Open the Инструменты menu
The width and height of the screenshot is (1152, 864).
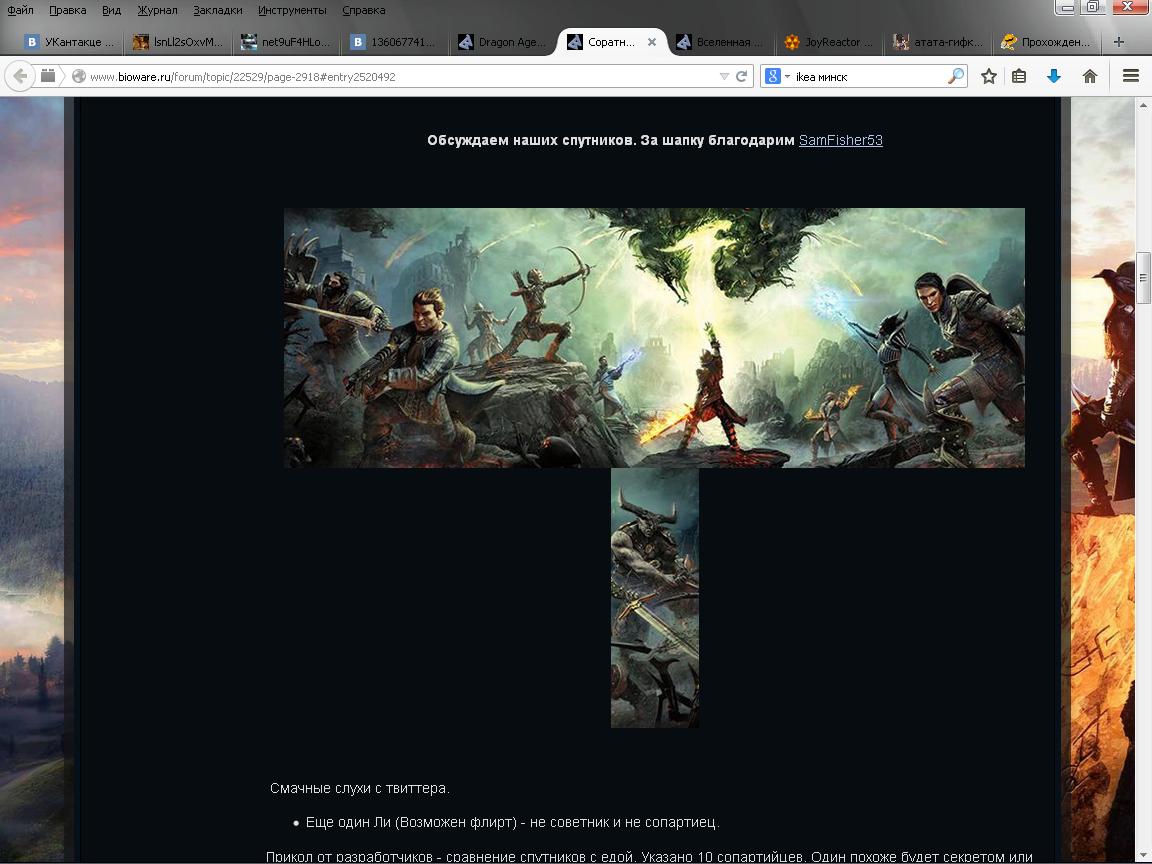[292, 10]
